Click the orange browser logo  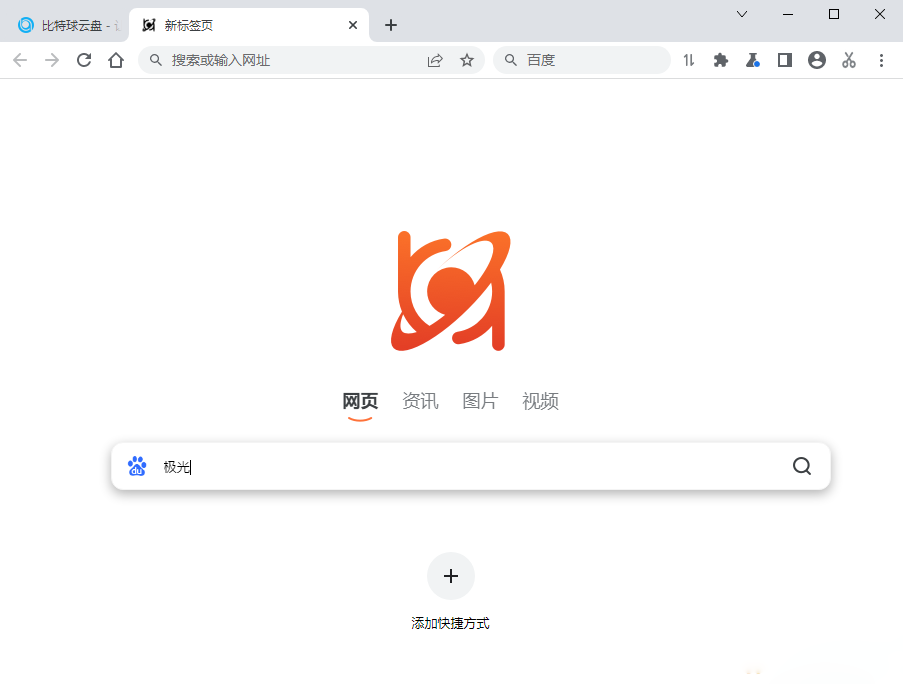pos(451,291)
